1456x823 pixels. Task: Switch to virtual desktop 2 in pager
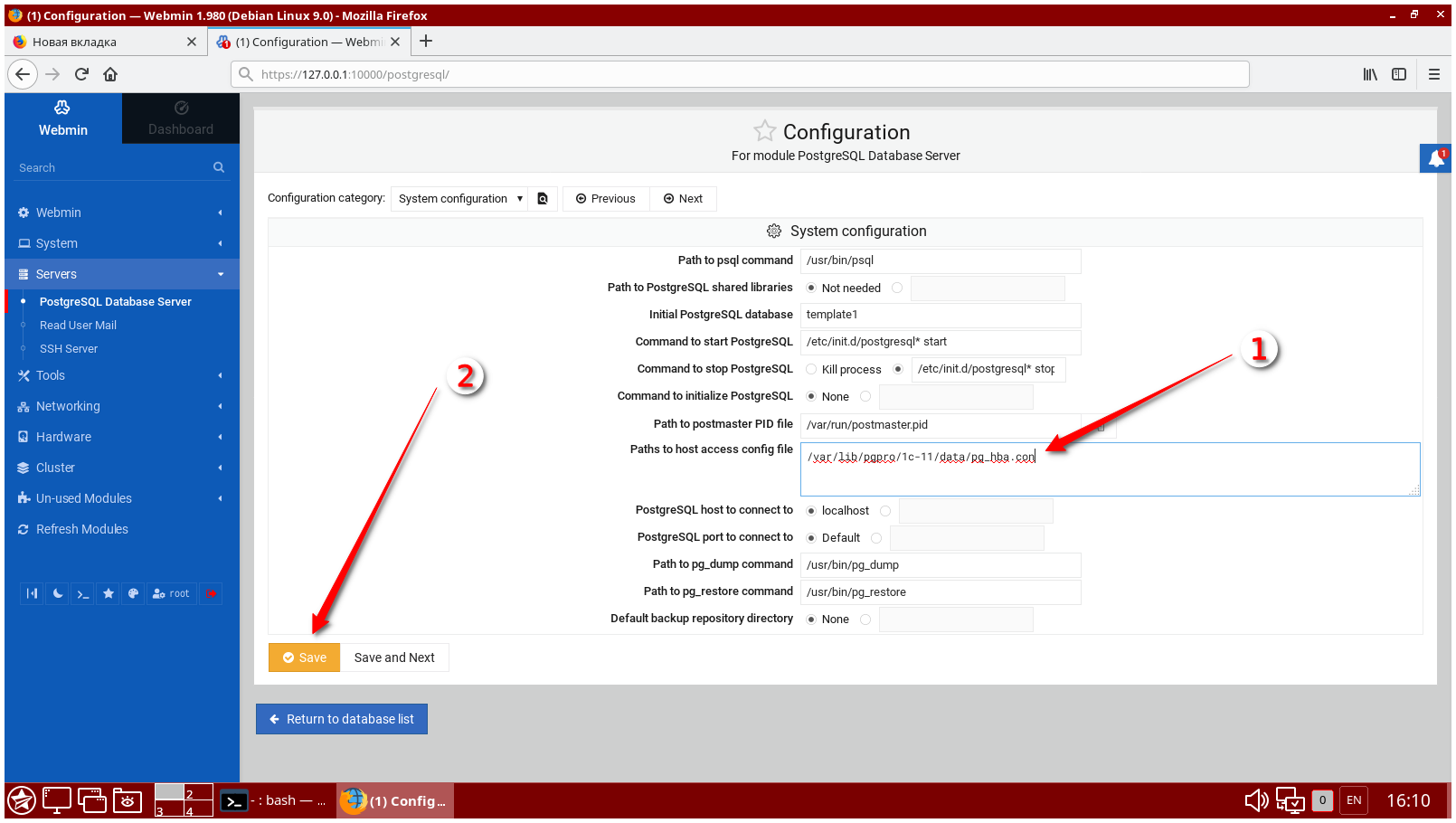click(x=199, y=792)
